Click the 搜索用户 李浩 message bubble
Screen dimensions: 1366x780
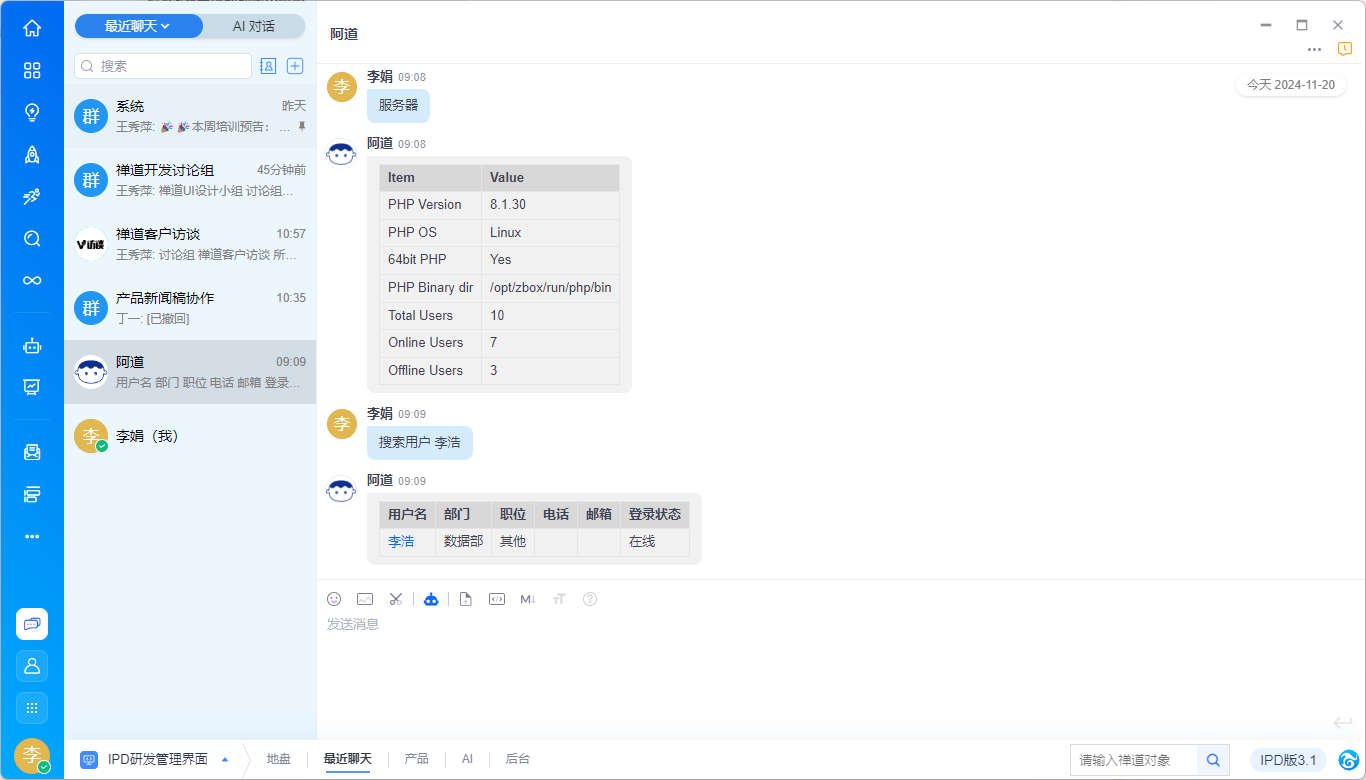tap(420, 442)
